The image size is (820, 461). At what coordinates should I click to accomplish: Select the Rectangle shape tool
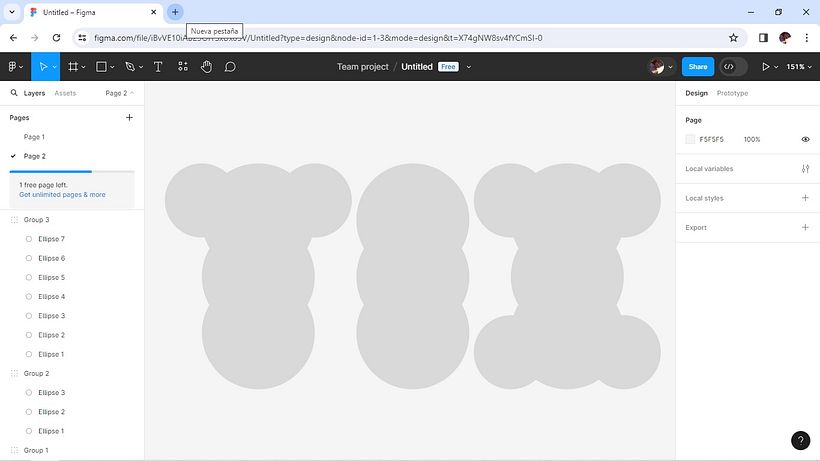point(101,66)
